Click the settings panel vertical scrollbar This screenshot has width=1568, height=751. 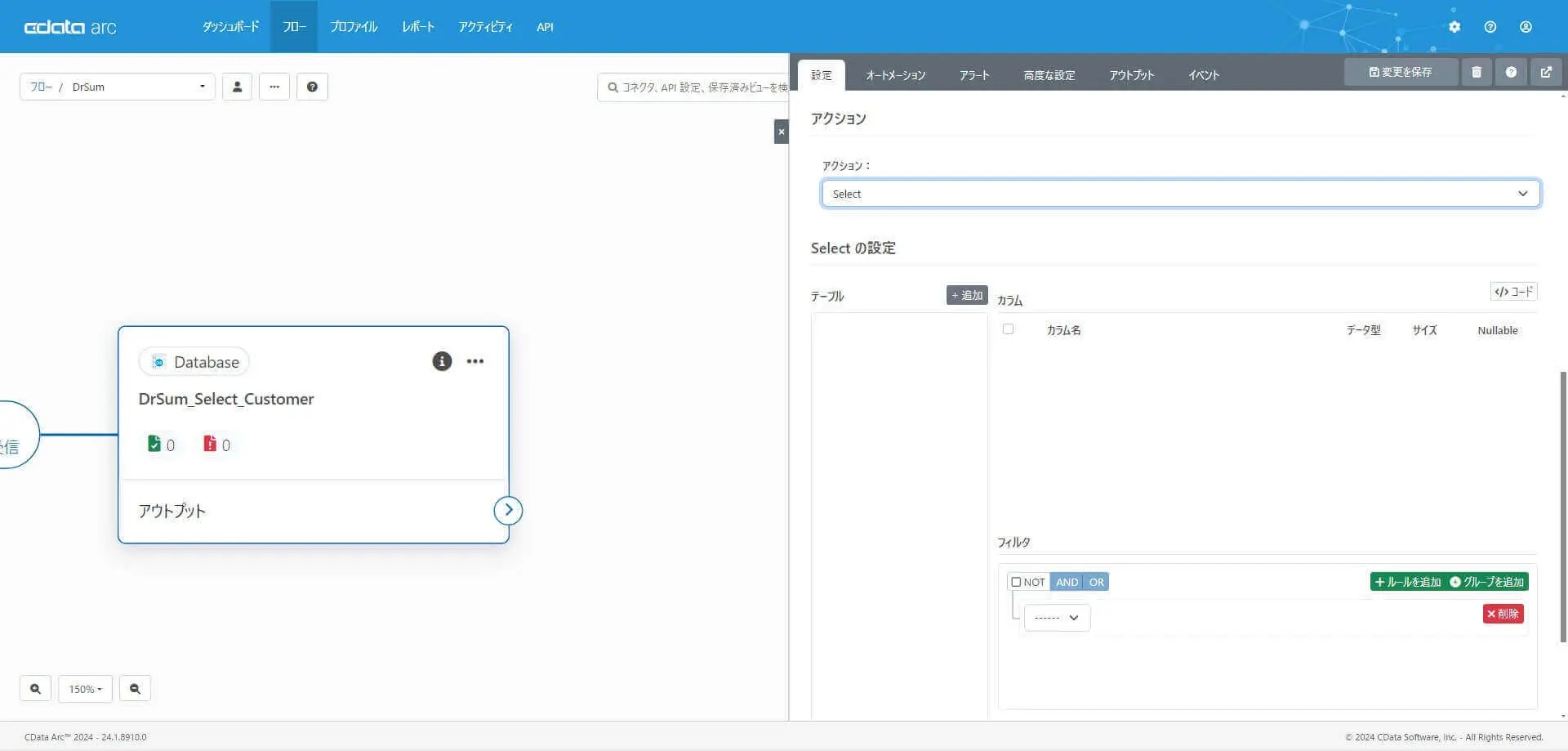tap(1563, 507)
